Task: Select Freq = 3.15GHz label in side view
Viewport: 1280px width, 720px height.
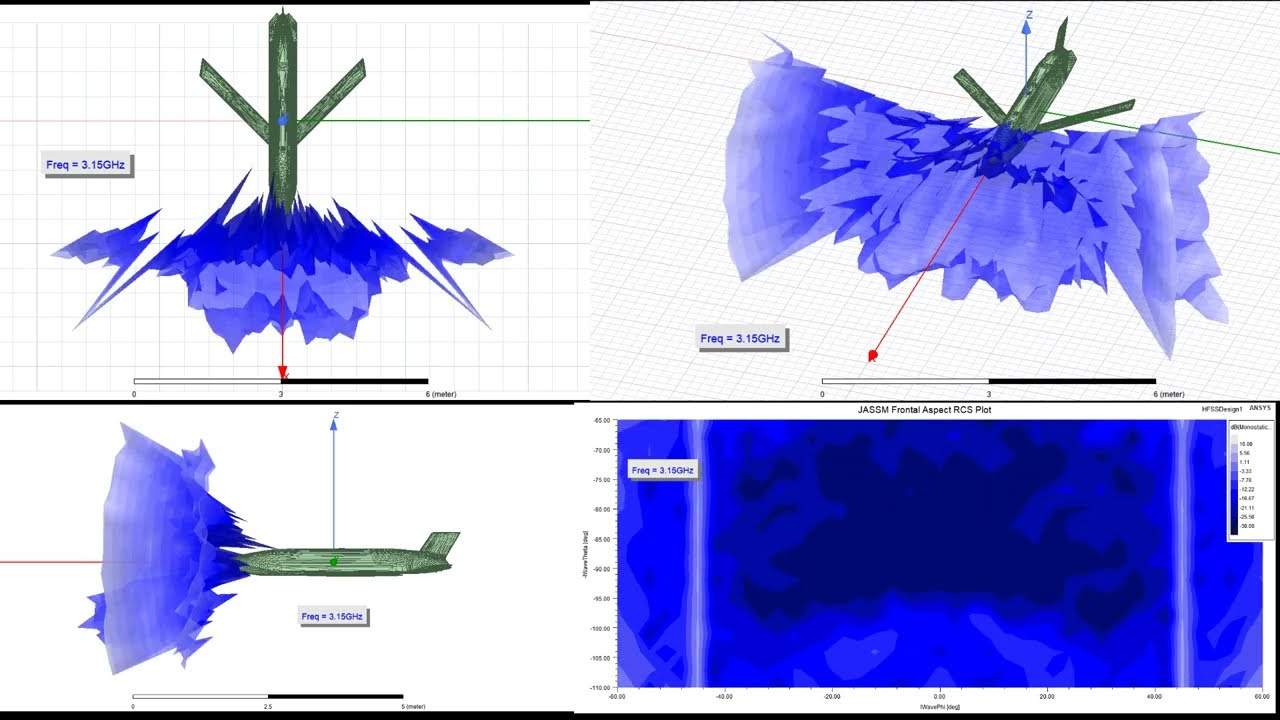Action: pos(335,617)
